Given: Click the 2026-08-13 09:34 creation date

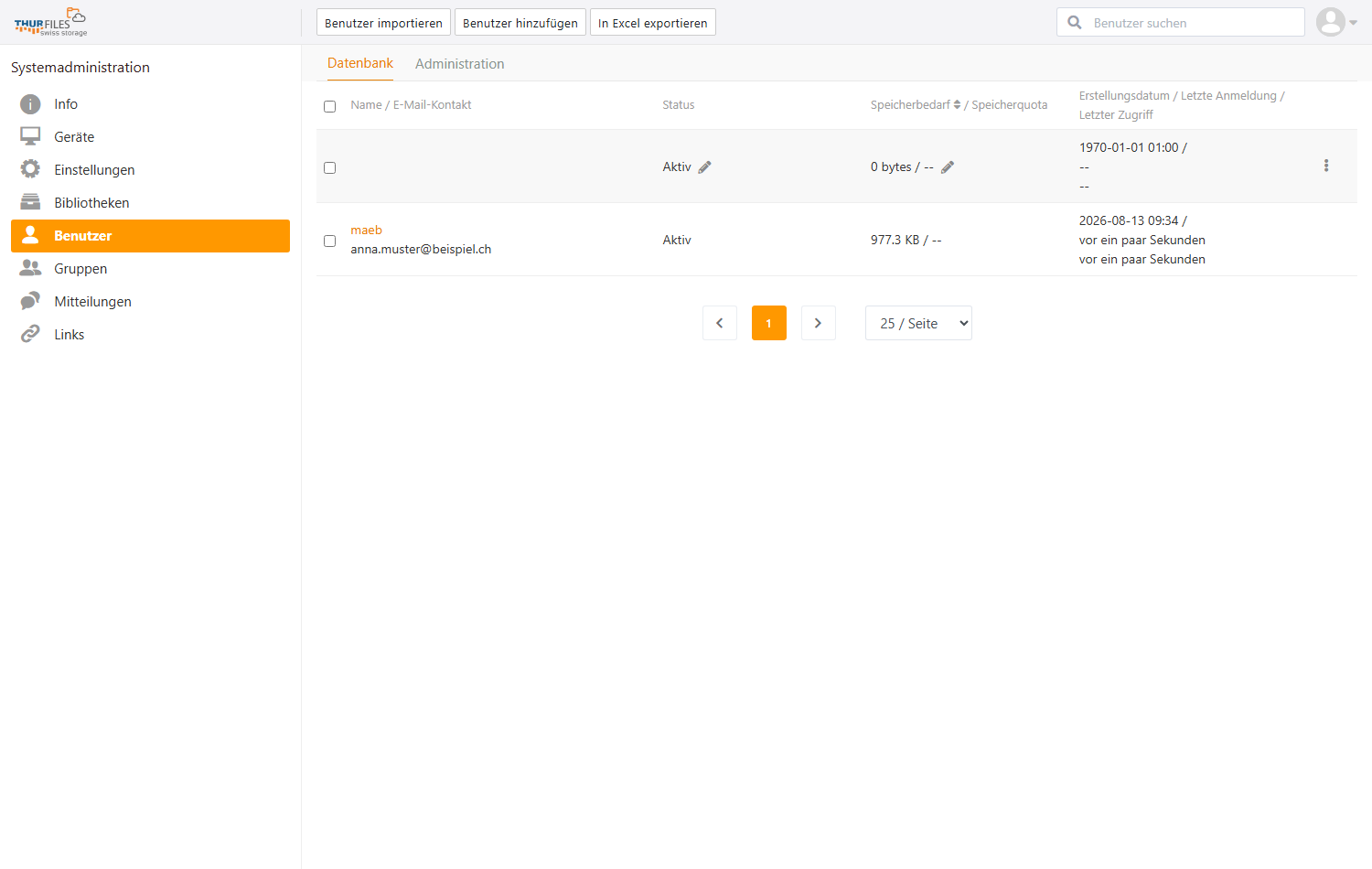Looking at the screenshot, I should (x=1129, y=221).
